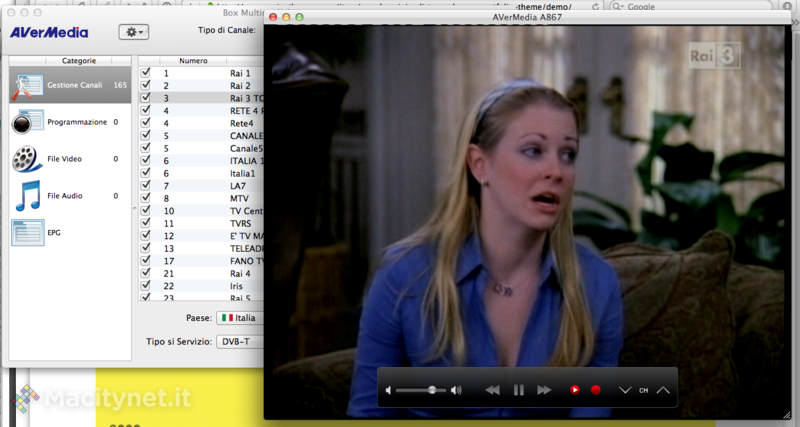Uncheck the TVRS channel checkbox

point(145,222)
